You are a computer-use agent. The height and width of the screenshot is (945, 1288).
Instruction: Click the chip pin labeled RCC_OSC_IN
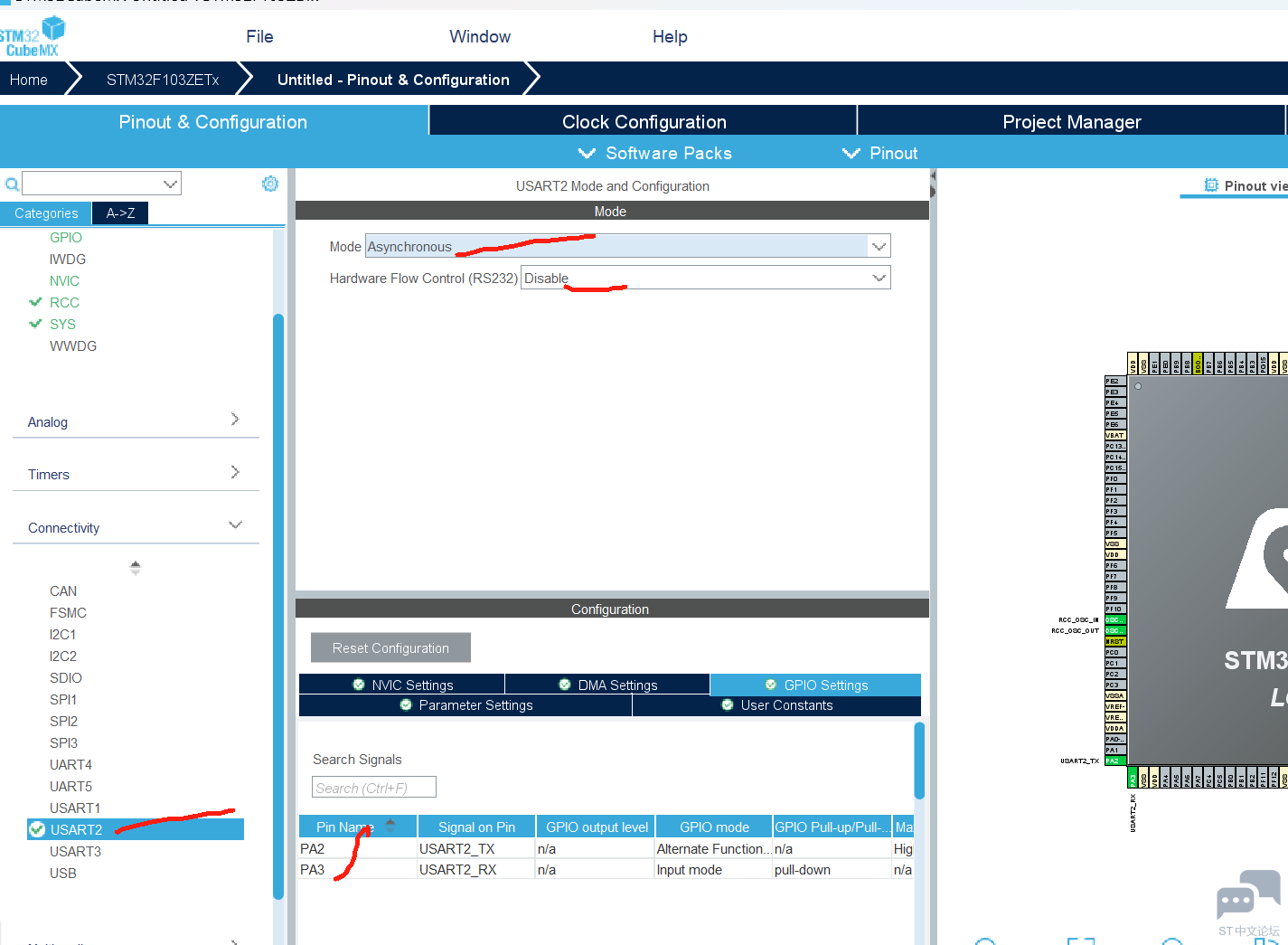tap(1115, 619)
